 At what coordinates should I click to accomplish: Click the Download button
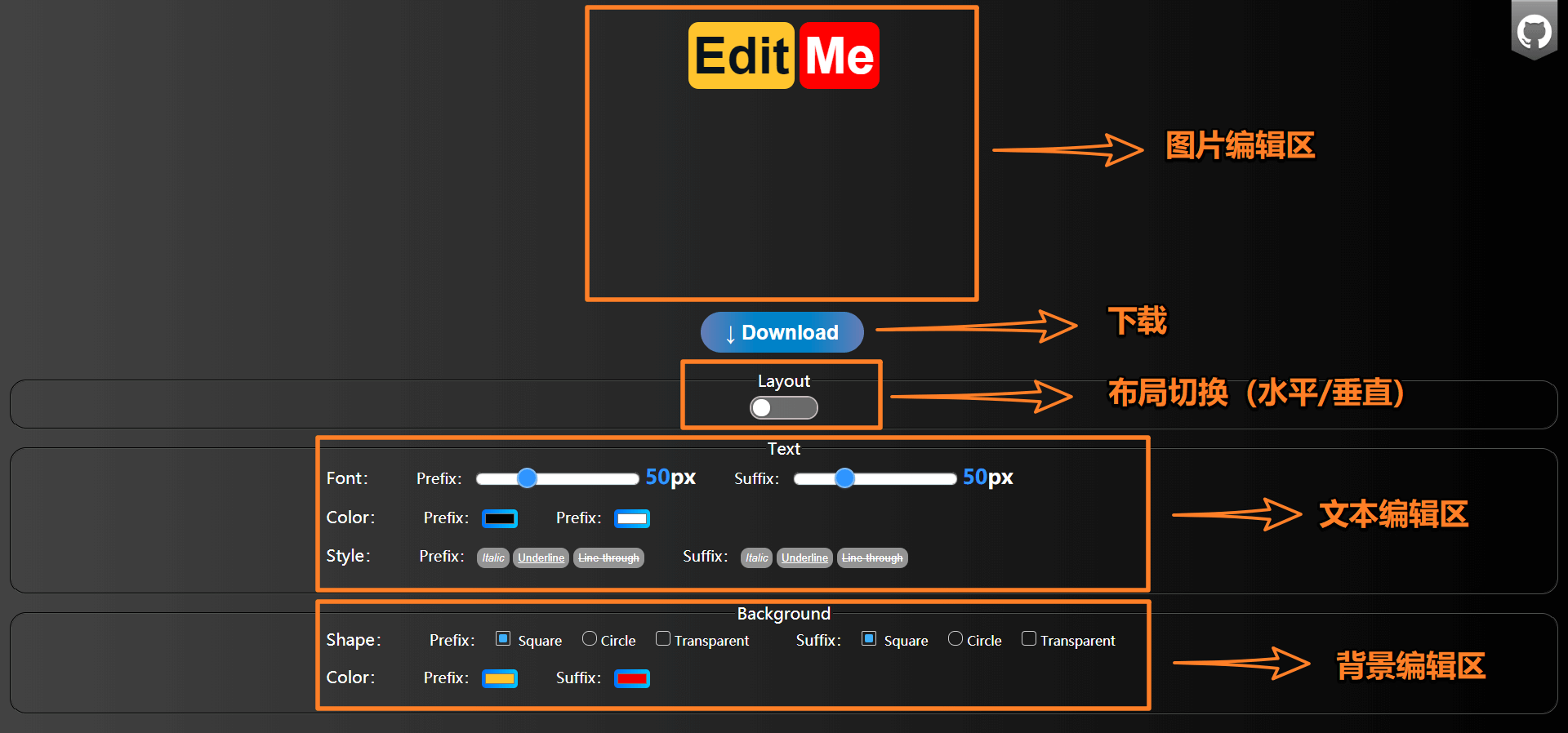[782, 332]
